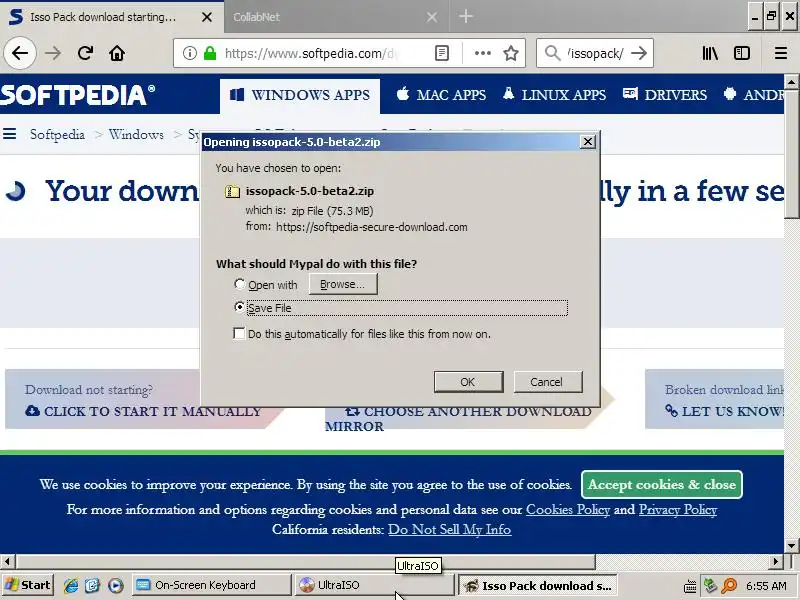This screenshot has height=600, width=800.
Task: Click the horizontal scrollbar left arrow
Action: coord(7,562)
